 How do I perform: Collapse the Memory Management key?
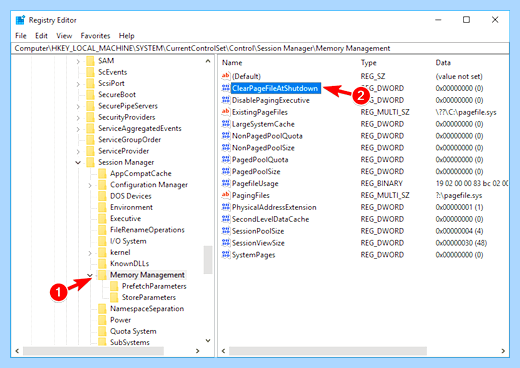(x=90, y=275)
